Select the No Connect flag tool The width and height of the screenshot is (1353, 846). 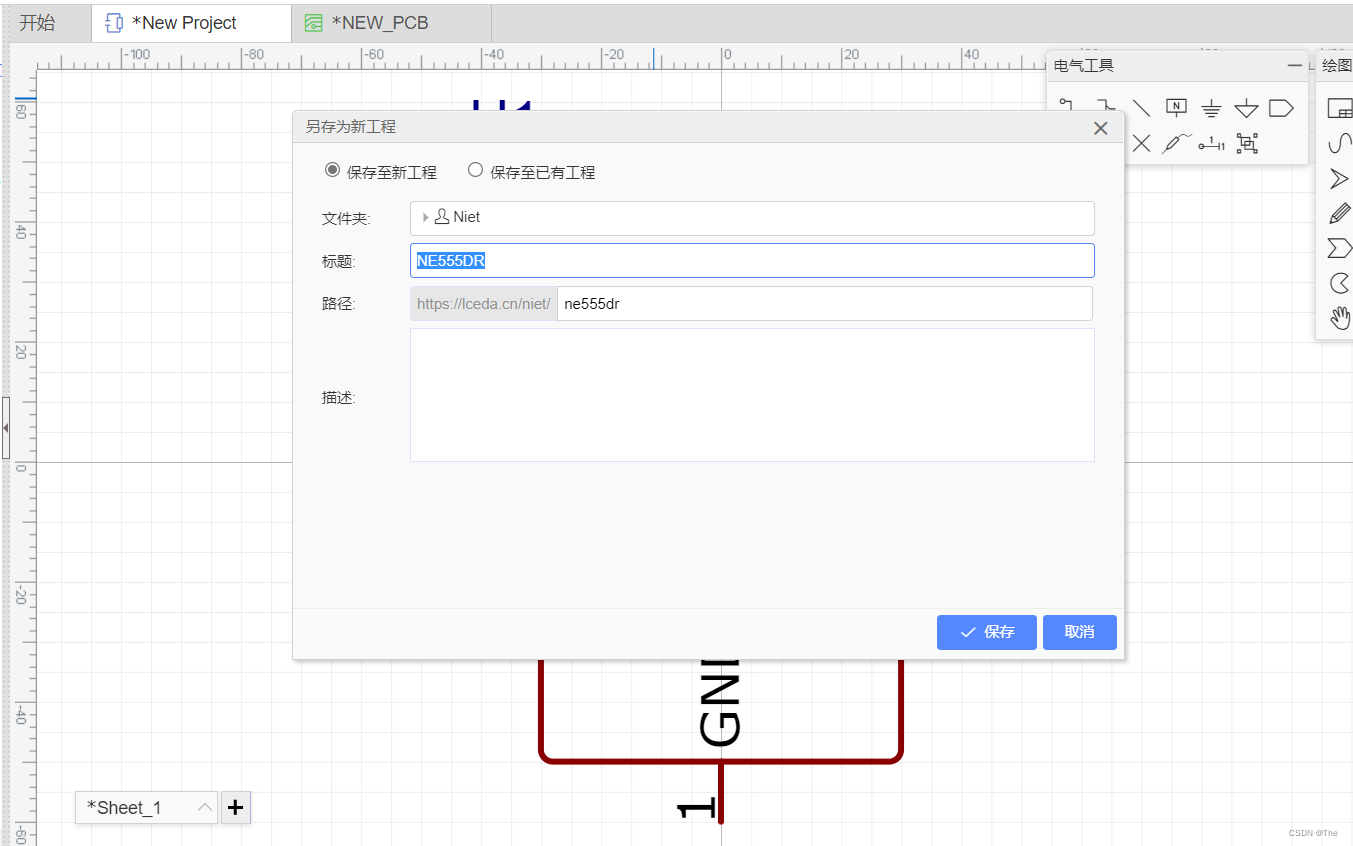[x=1141, y=143]
